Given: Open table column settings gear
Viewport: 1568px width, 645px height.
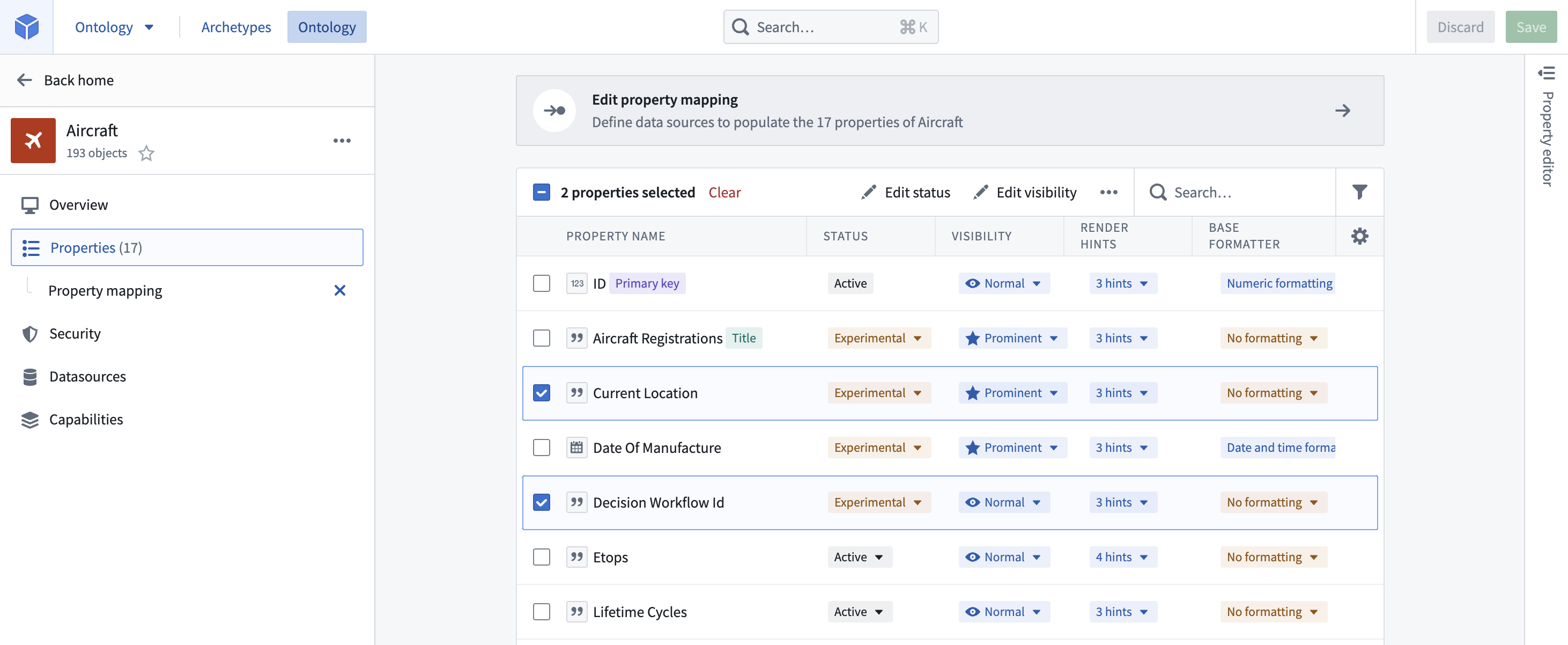Looking at the screenshot, I should click(1359, 236).
